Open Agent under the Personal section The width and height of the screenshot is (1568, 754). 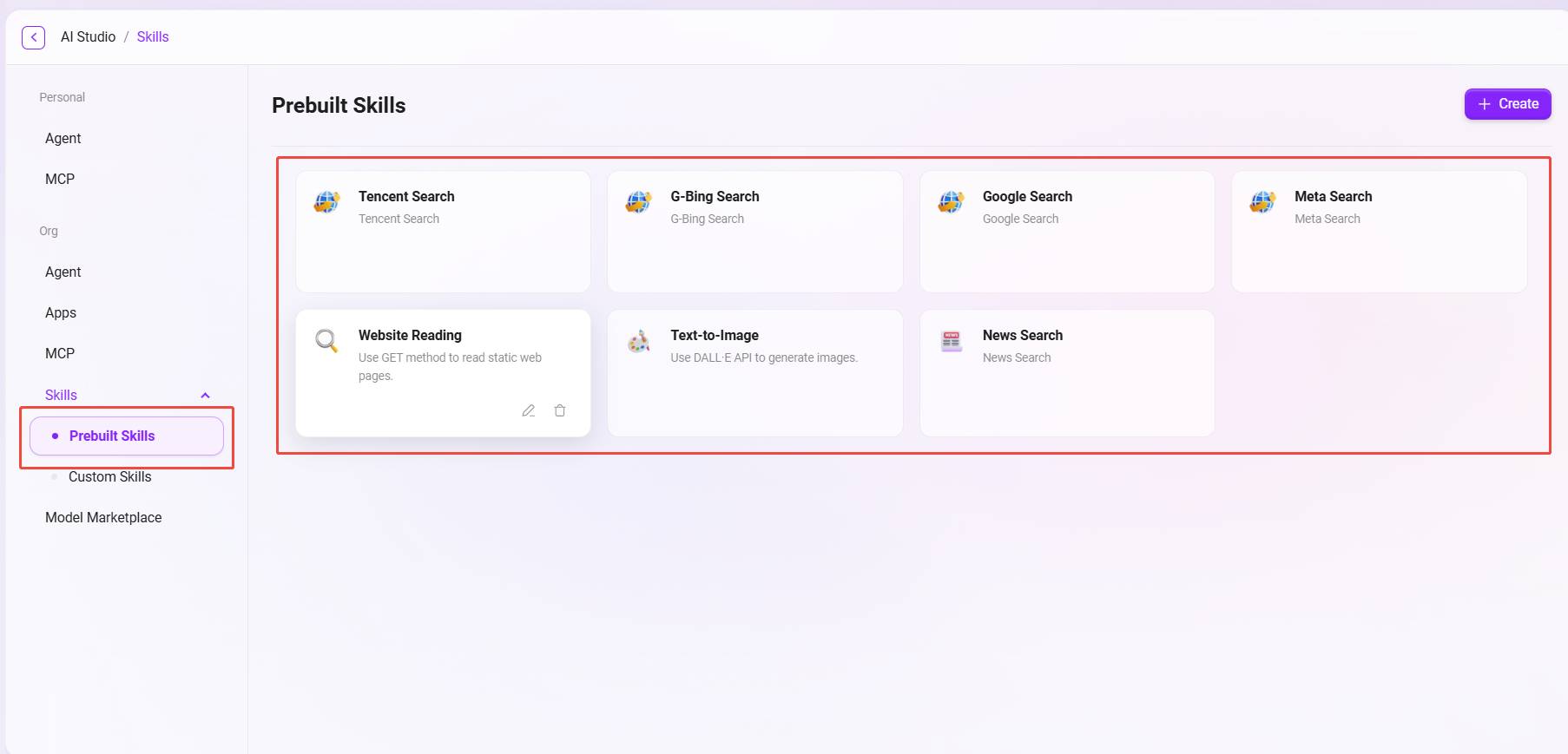tap(63, 138)
